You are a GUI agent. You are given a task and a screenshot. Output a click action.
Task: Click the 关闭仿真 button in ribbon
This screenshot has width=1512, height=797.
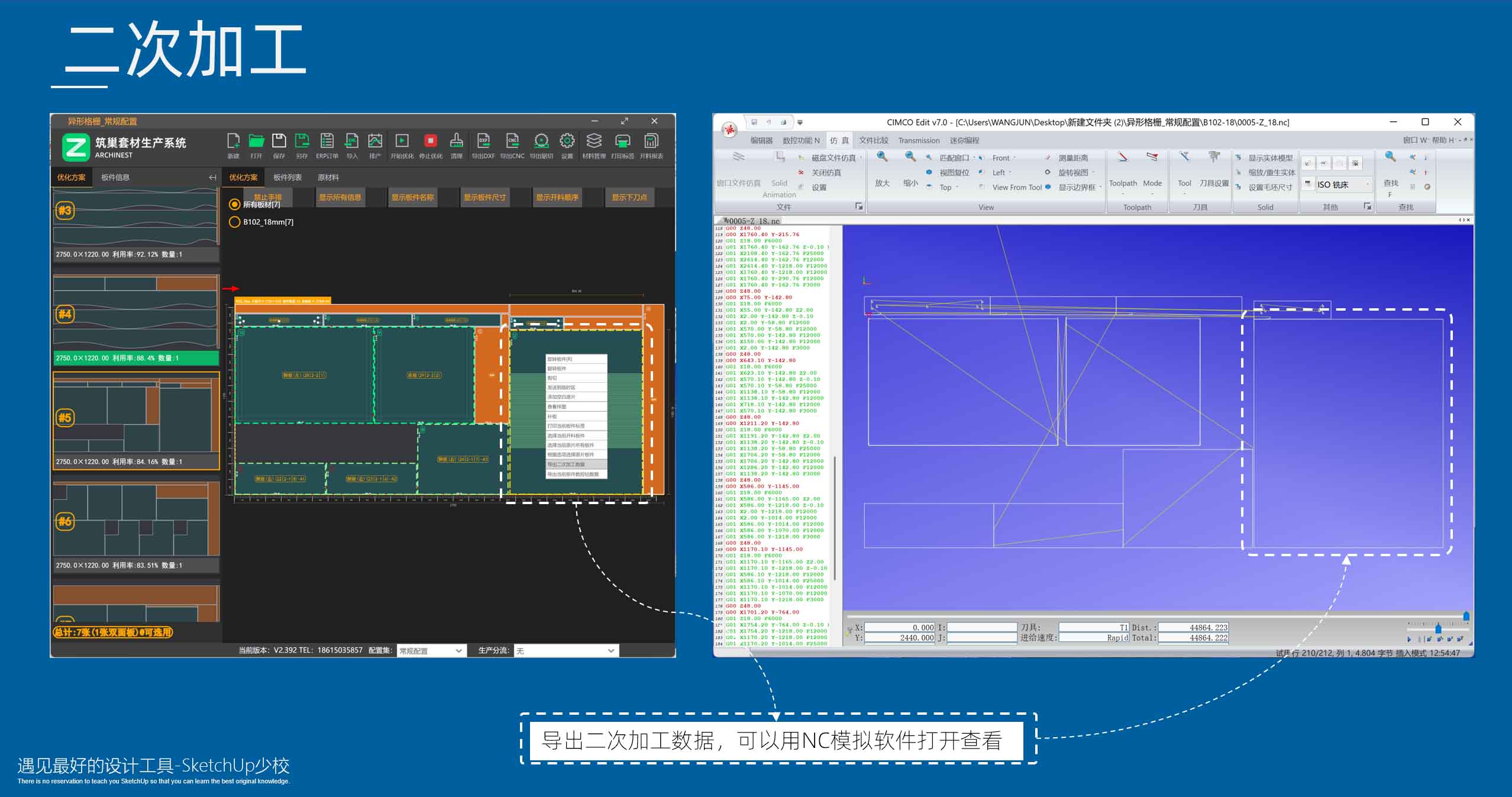(826, 173)
